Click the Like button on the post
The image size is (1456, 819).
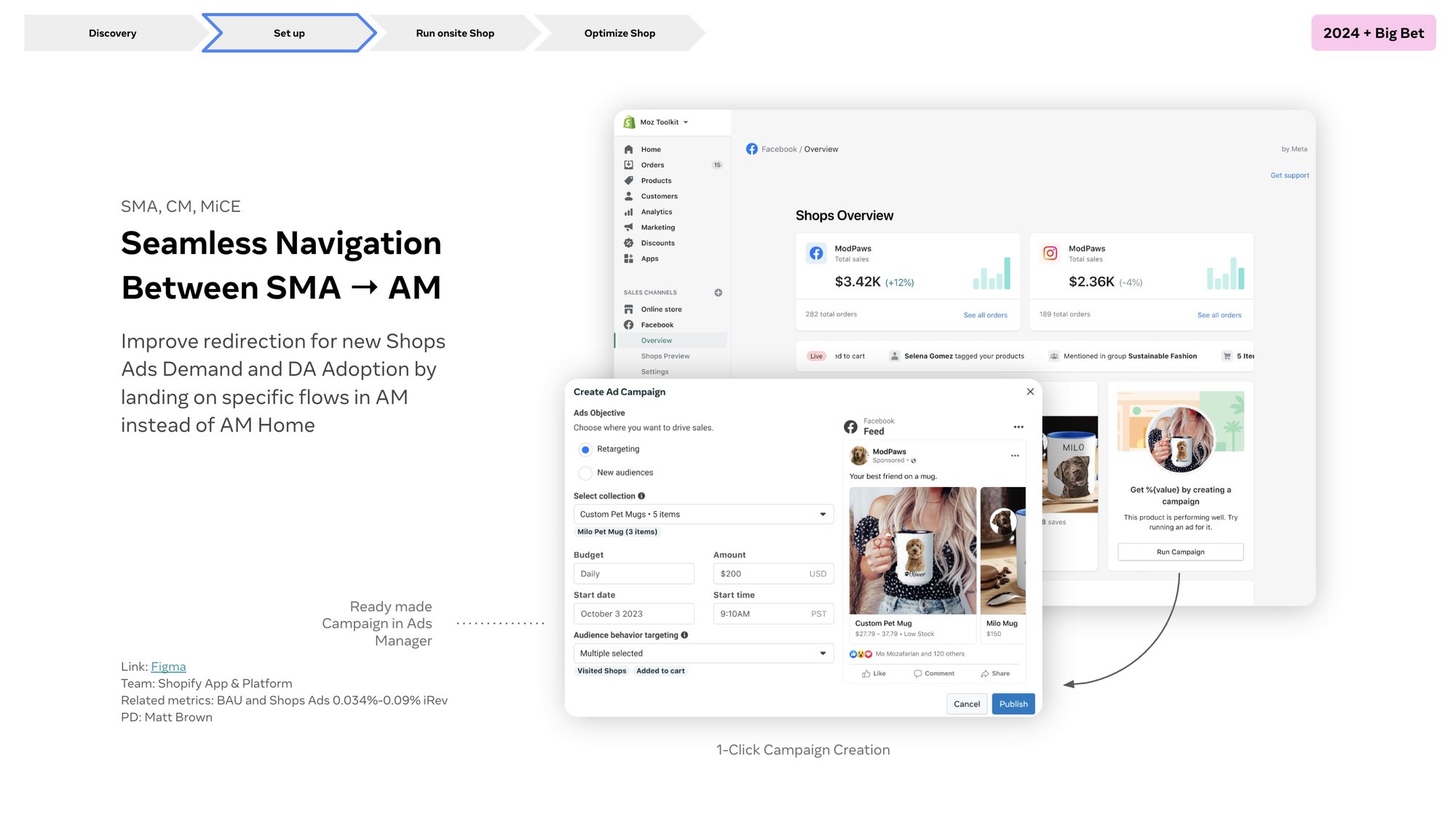[874, 673]
